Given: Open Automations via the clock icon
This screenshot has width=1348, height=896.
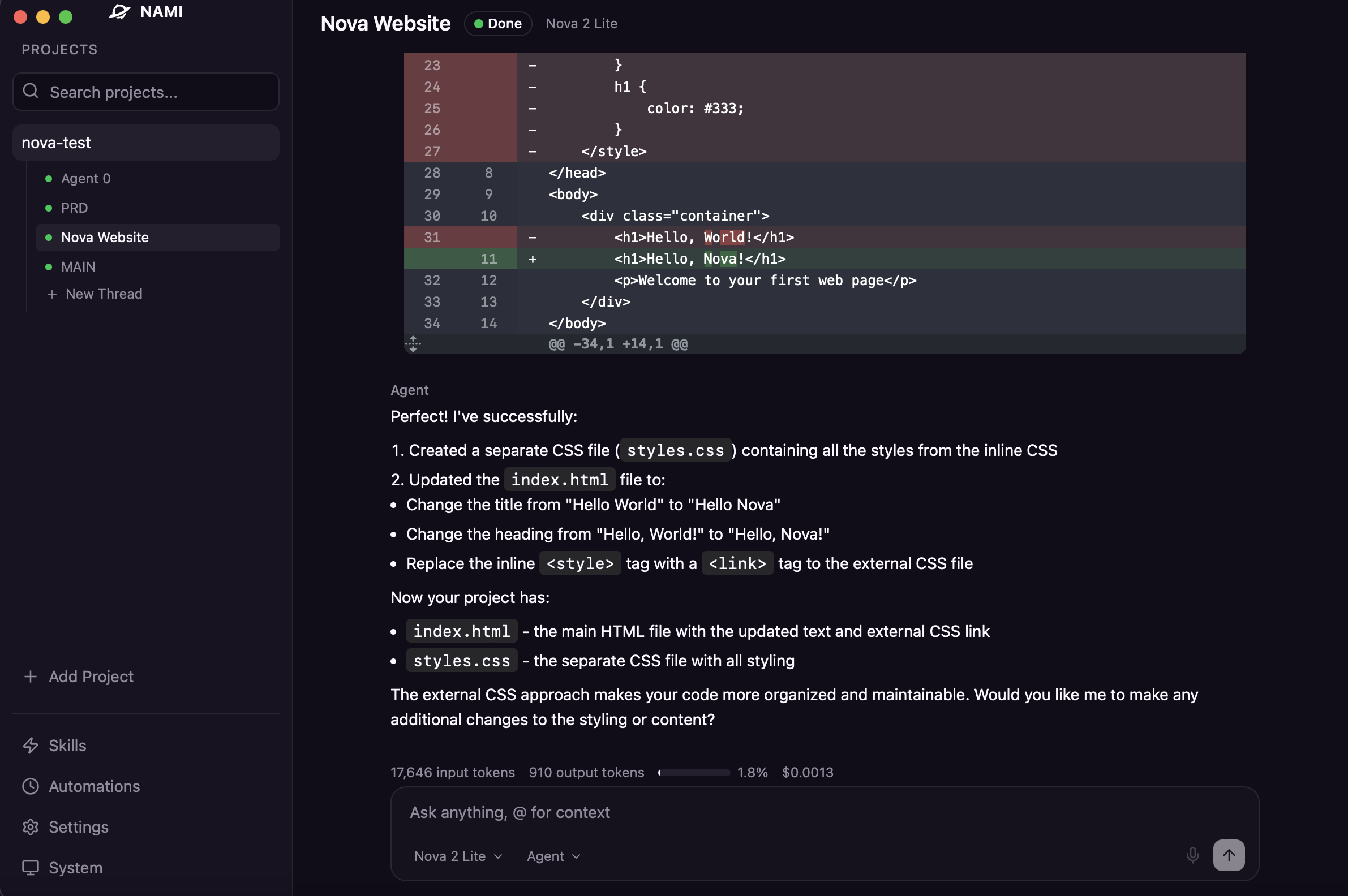Looking at the screenshot, I should [x=31, y=786].
